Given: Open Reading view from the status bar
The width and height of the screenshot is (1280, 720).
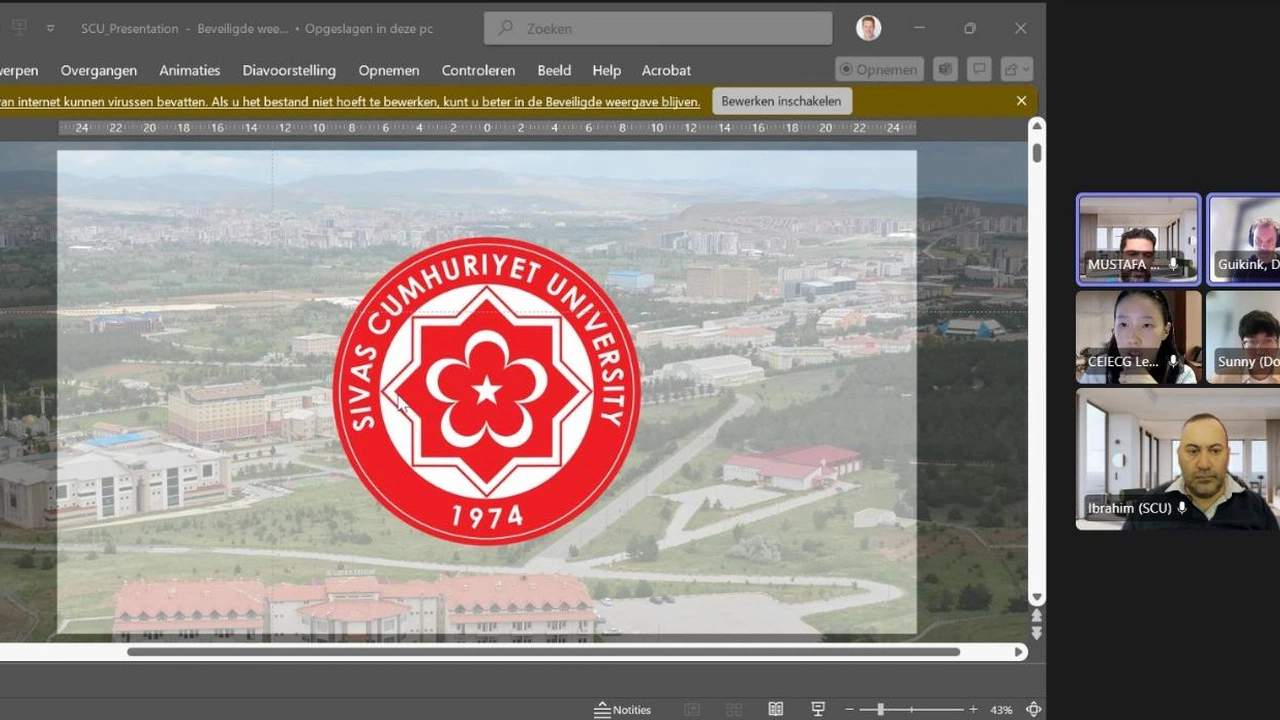Looking at the screenshot, I should 775,709.
